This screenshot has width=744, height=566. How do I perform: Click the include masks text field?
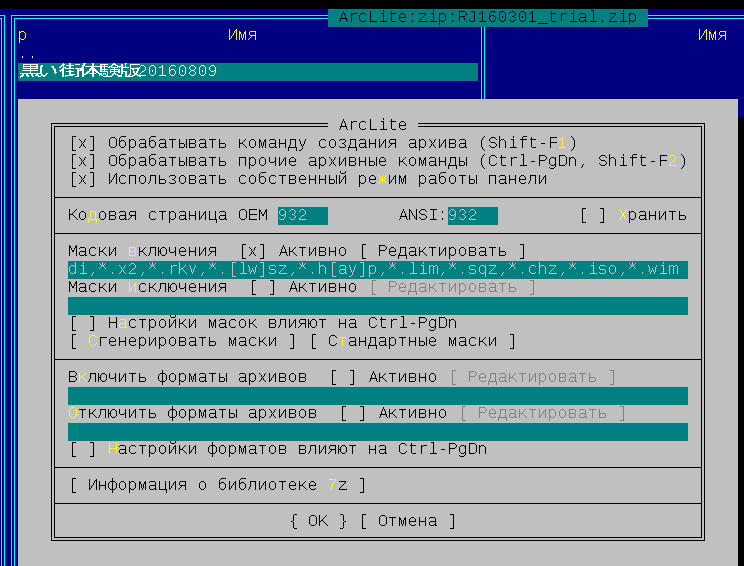(x=377, y=269)
